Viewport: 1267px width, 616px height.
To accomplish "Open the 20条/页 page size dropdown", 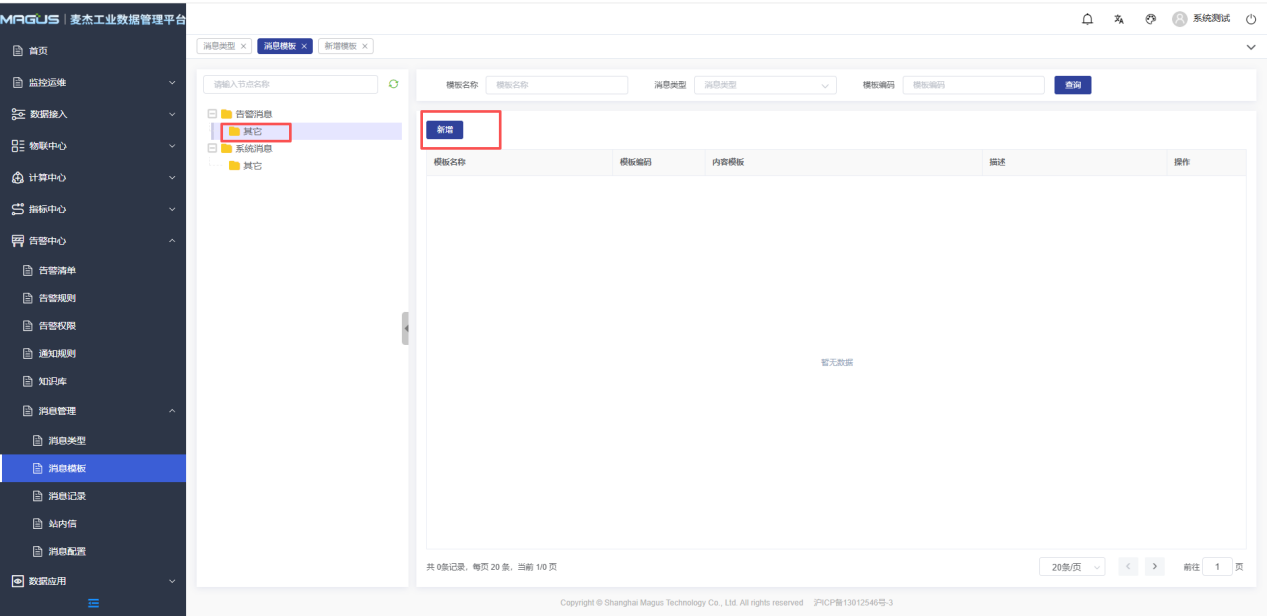I will click(x=1071, y=567).
